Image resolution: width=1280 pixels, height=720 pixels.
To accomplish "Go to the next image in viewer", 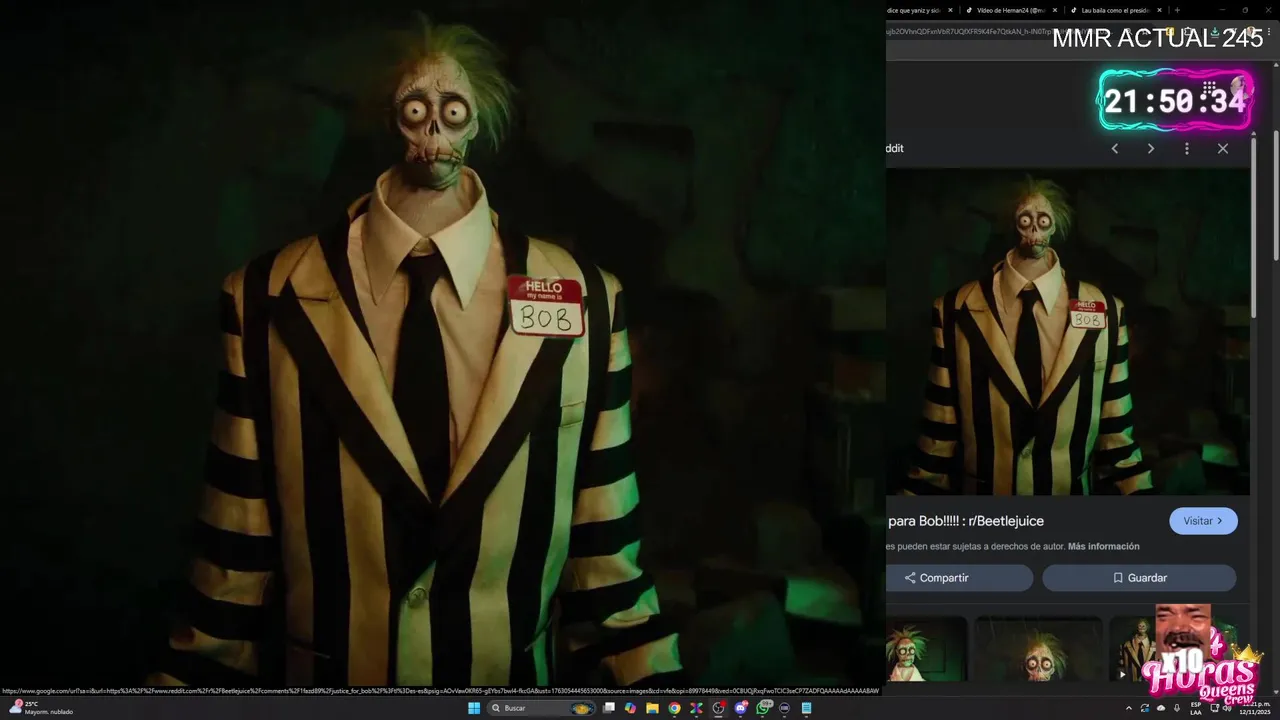I will point(1151,148).
